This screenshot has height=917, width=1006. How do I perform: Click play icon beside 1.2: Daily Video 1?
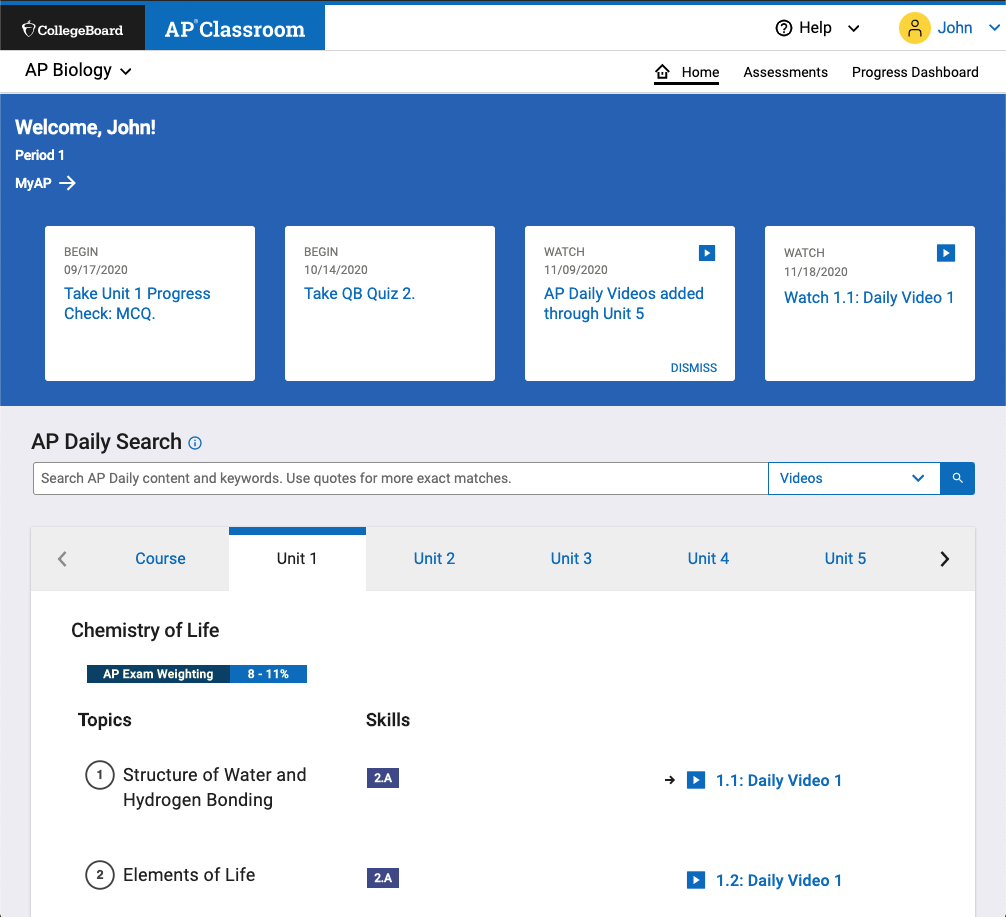tap(695, 880)
